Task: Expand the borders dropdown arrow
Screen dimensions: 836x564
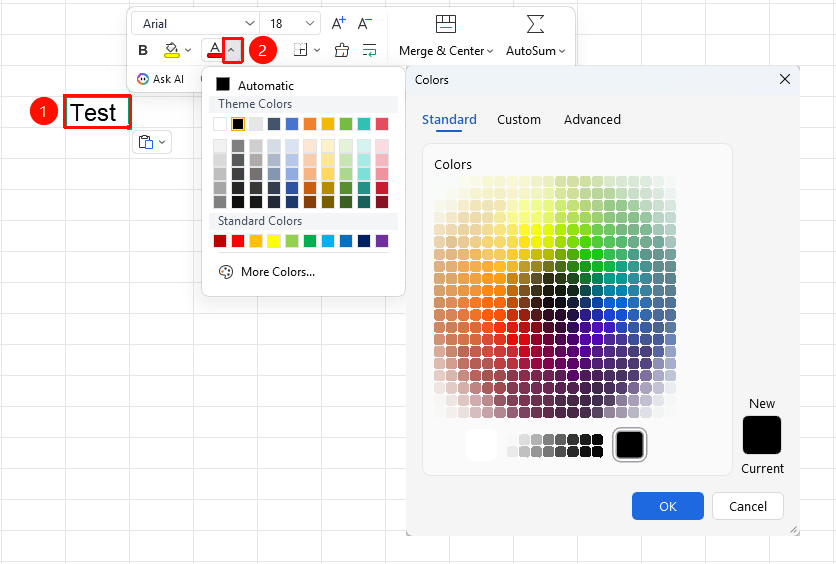Action: point(317,50)
